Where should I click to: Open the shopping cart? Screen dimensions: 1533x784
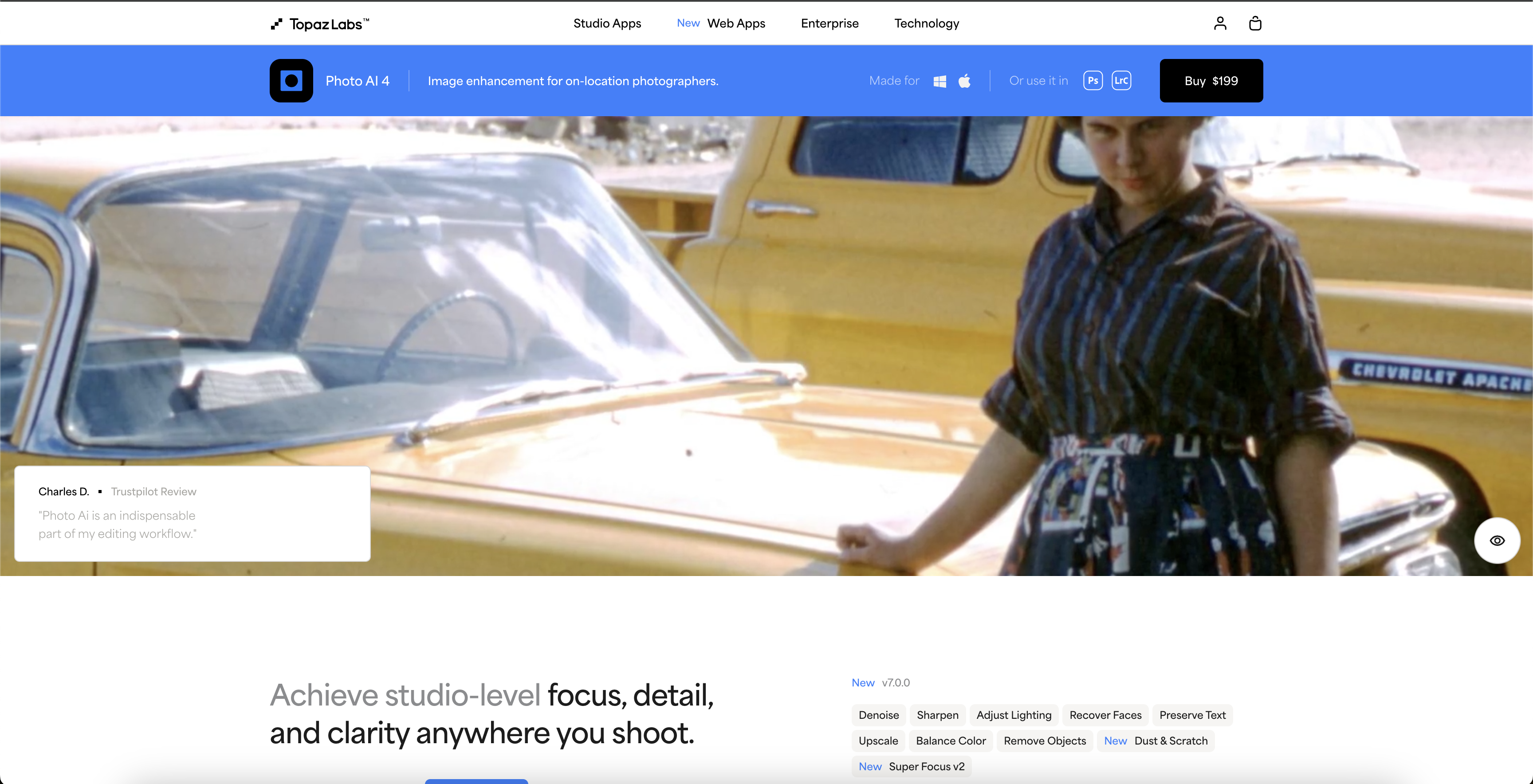[1255, 23]
